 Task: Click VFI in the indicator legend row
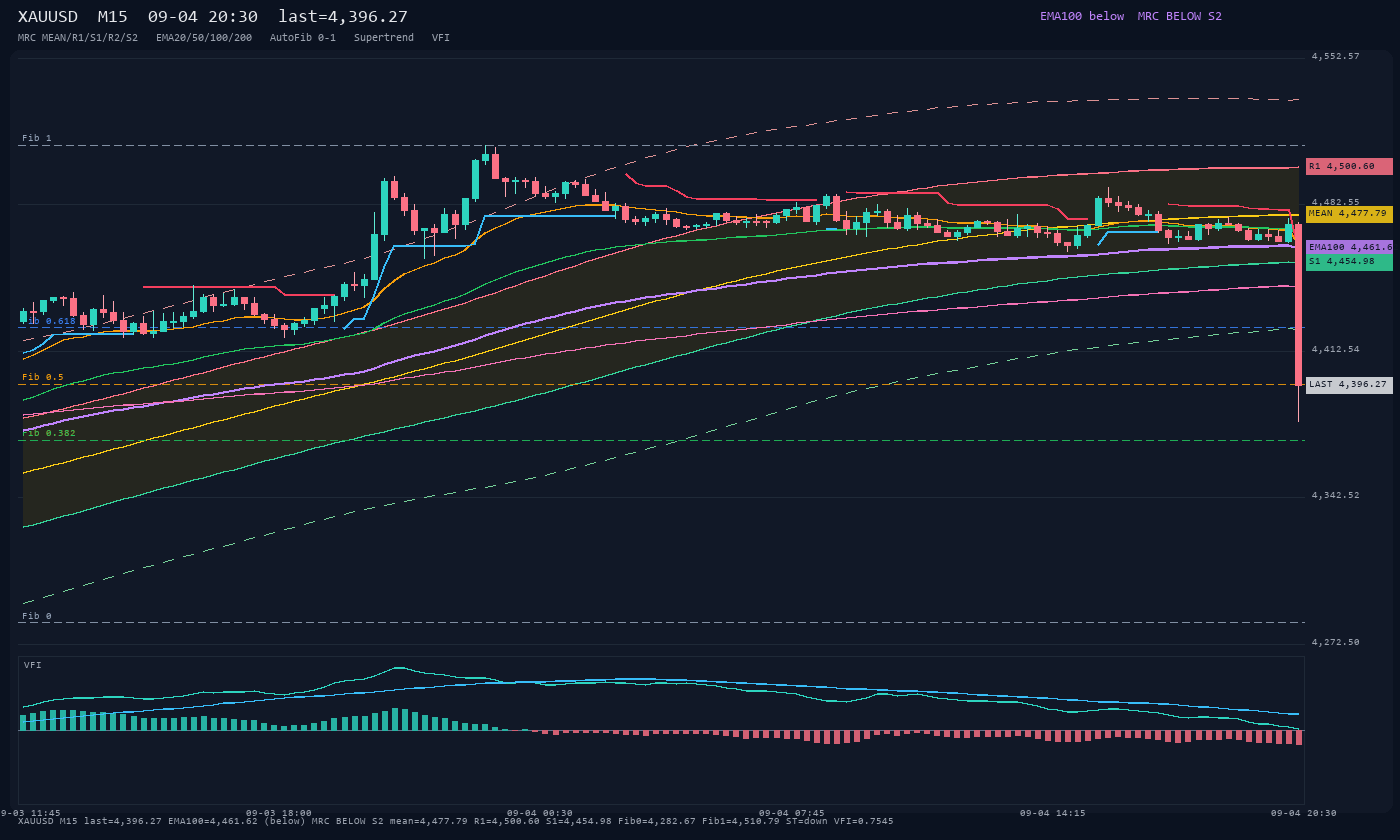(441, 38)
